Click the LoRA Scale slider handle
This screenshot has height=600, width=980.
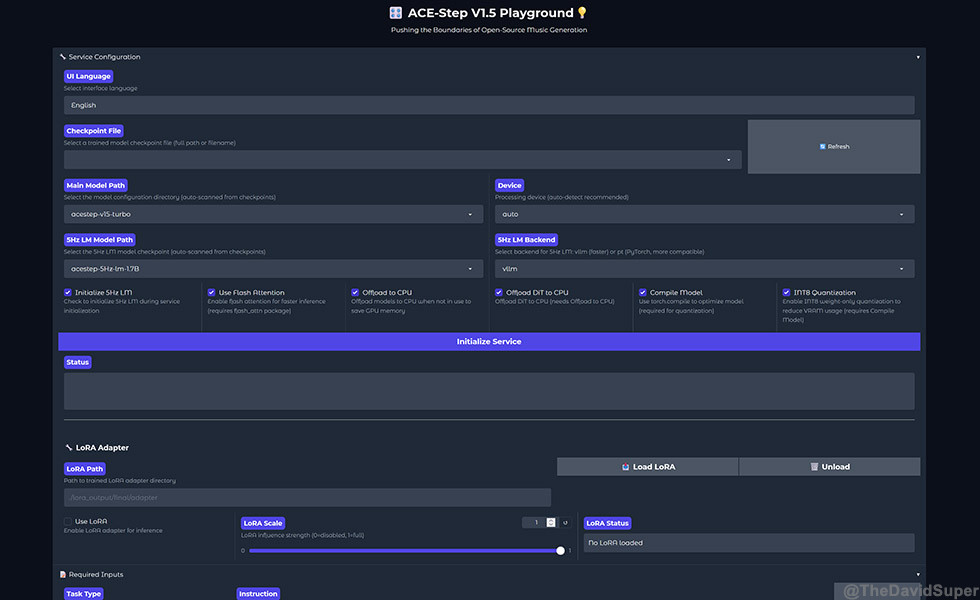click(560, 550)
